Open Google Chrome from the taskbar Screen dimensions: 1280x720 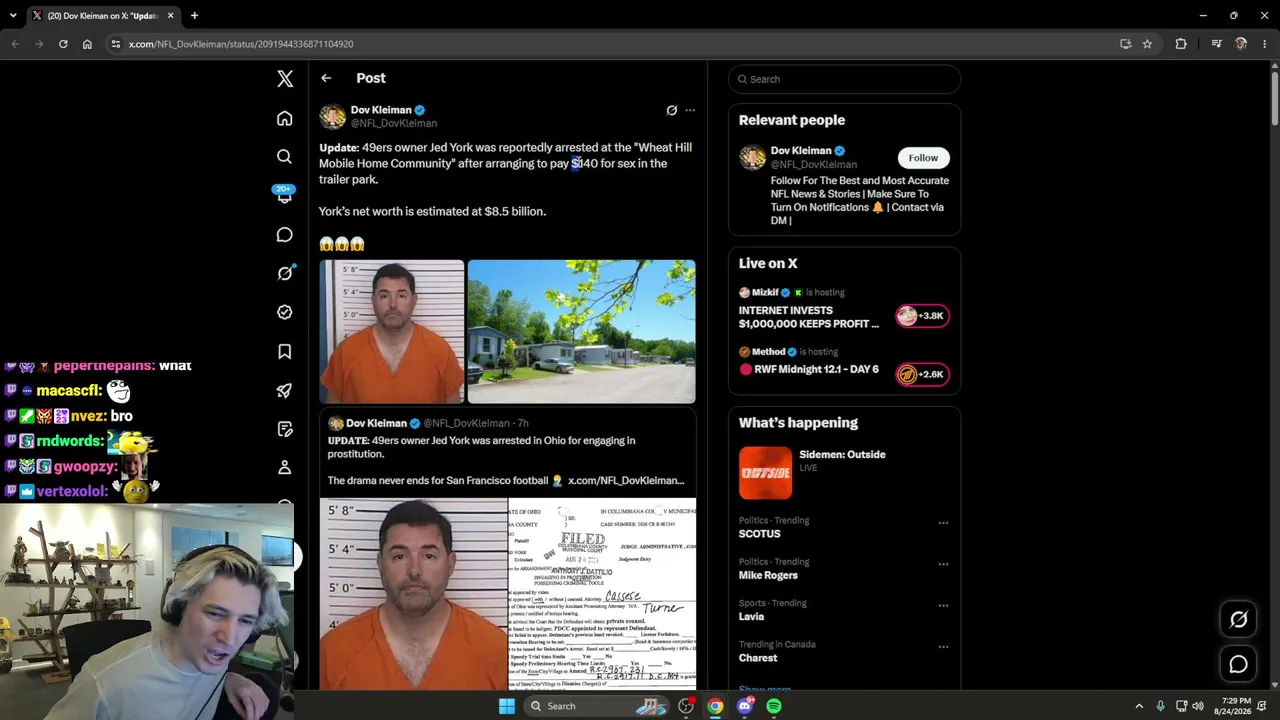[x=715, y=706]
